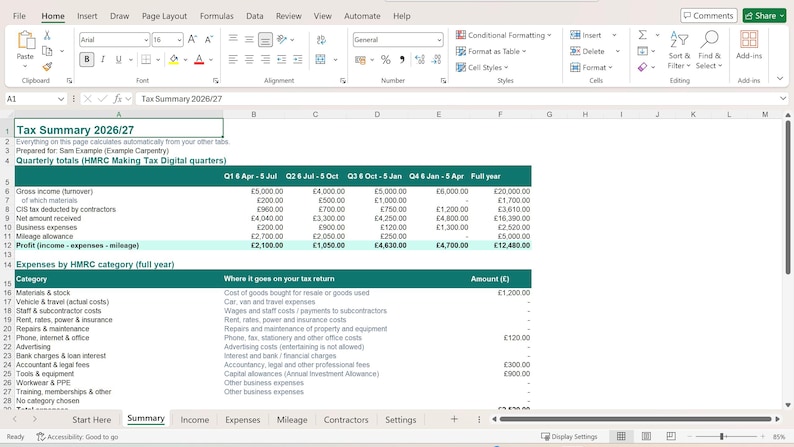Image resolution: width=794 pixels, height=447 pixels.
Task: Center the cell text horizontally
Action: 249,60
